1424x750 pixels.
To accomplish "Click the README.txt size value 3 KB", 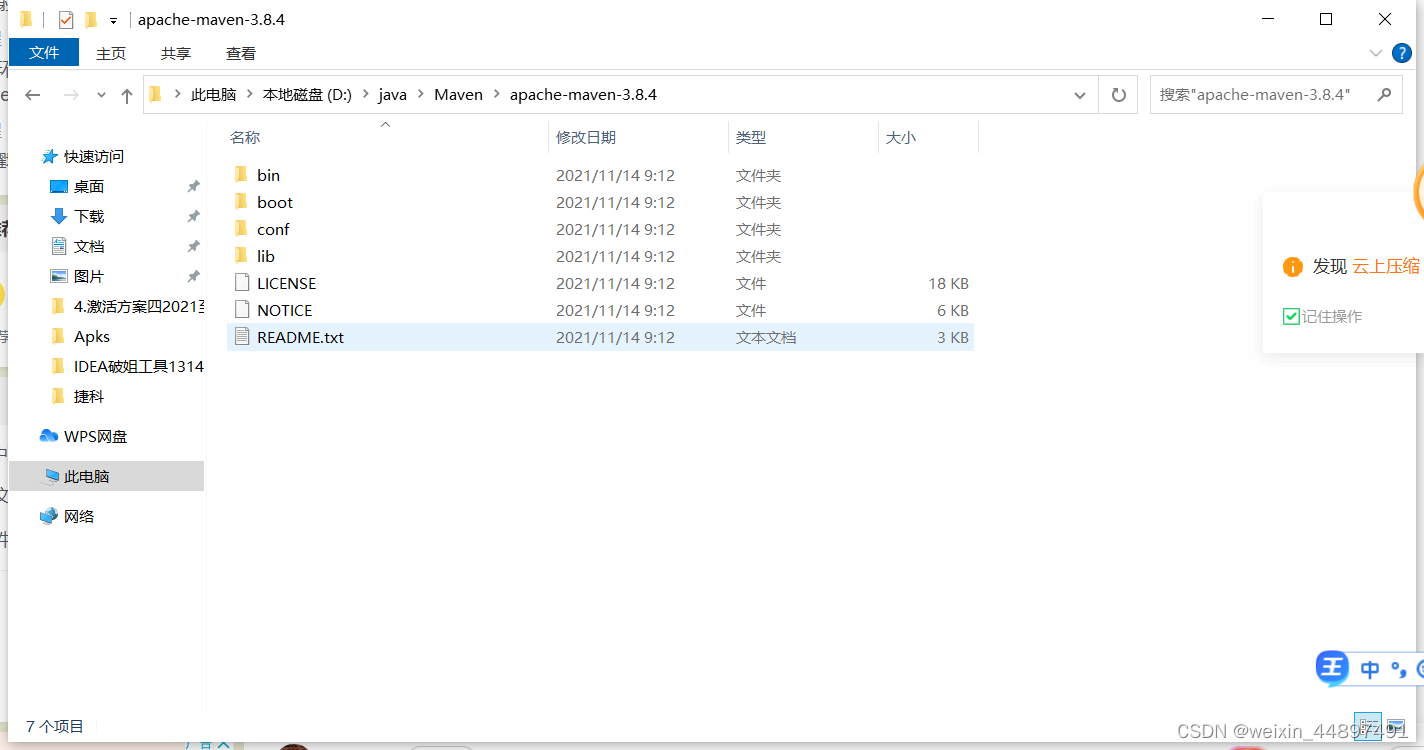I will 952,337.
